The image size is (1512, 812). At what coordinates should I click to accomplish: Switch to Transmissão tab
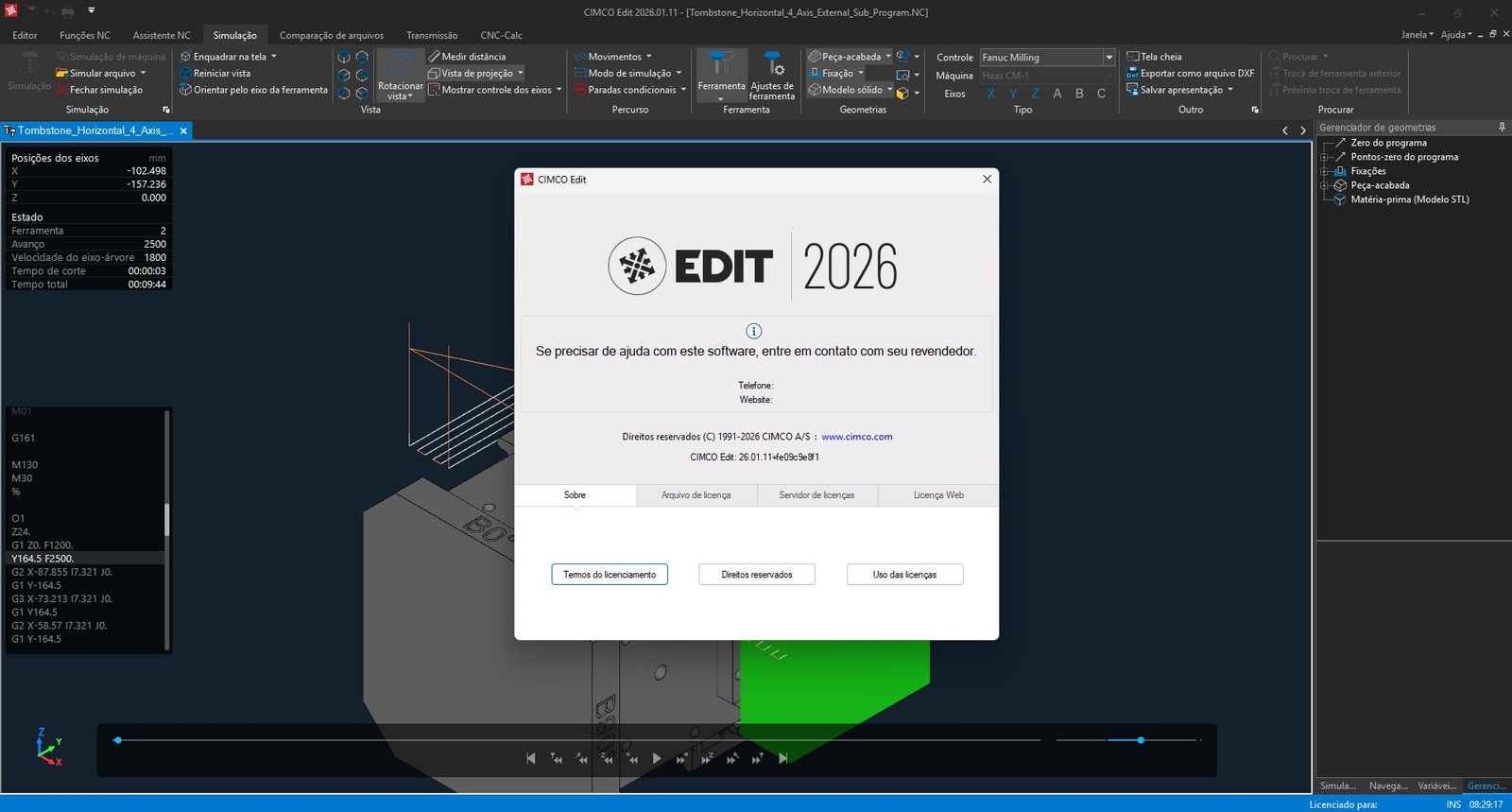click(432, 35)
